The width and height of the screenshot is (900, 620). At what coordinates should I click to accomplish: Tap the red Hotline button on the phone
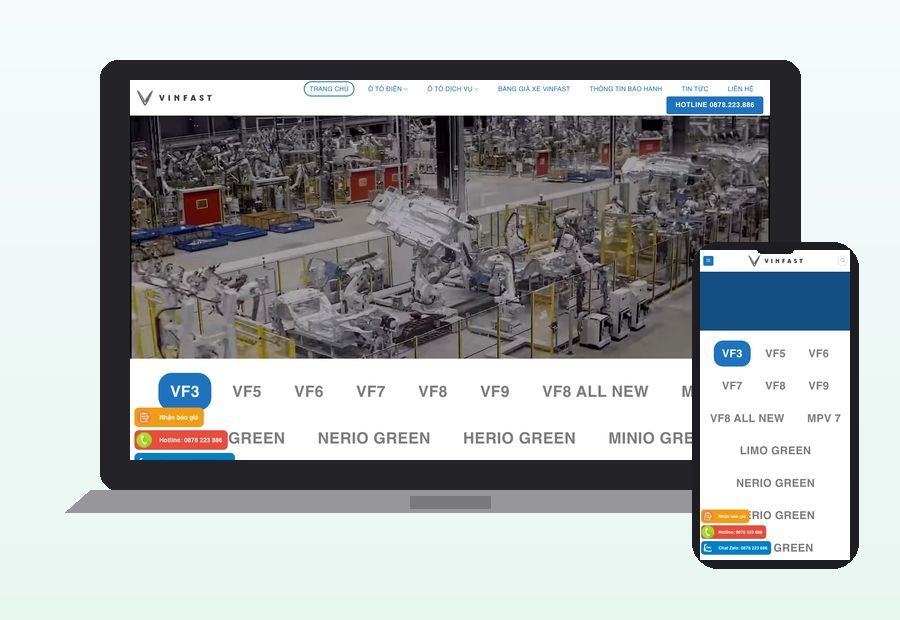(734, 532)
